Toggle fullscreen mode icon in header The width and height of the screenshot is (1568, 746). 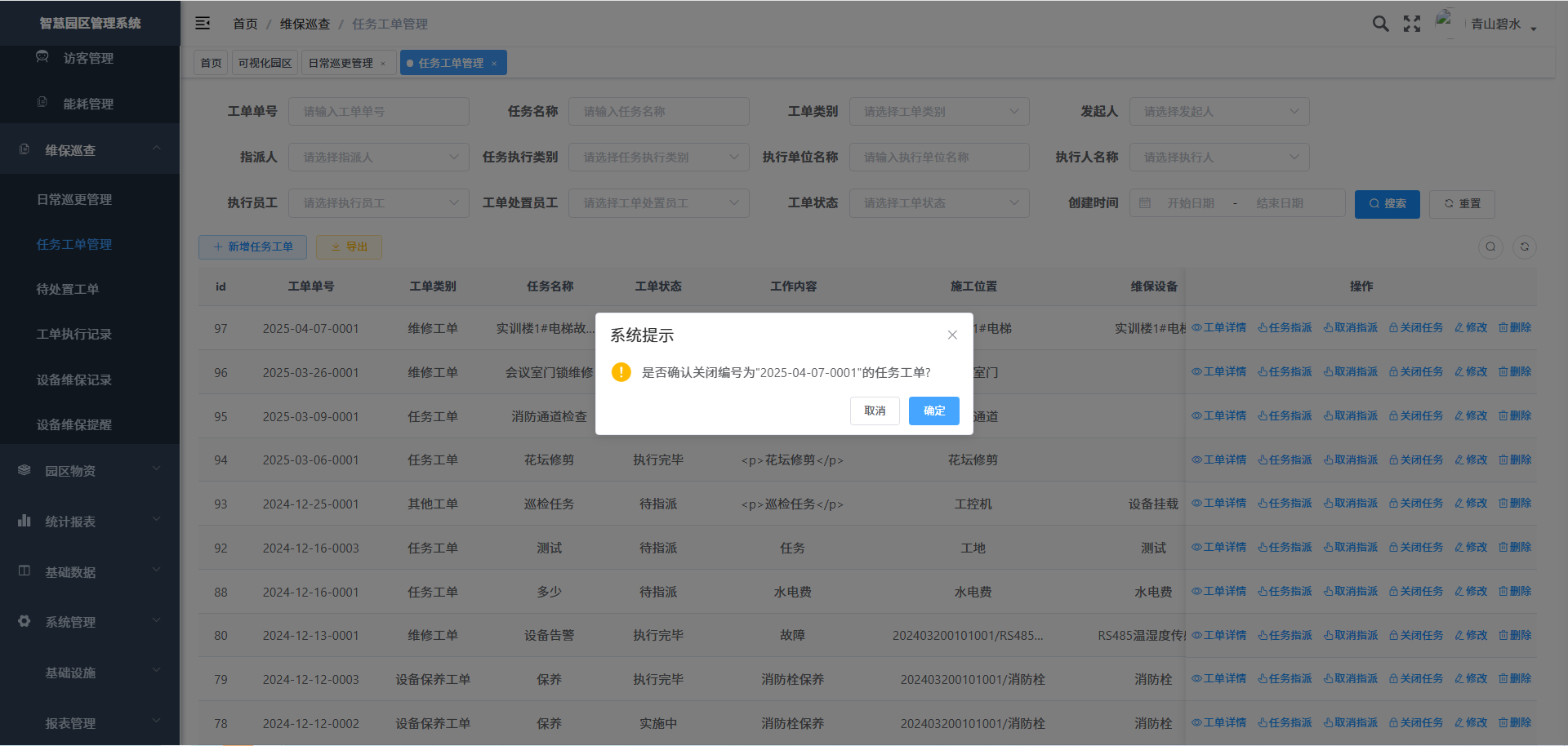pyautogui.click(x=1412, y=24)
